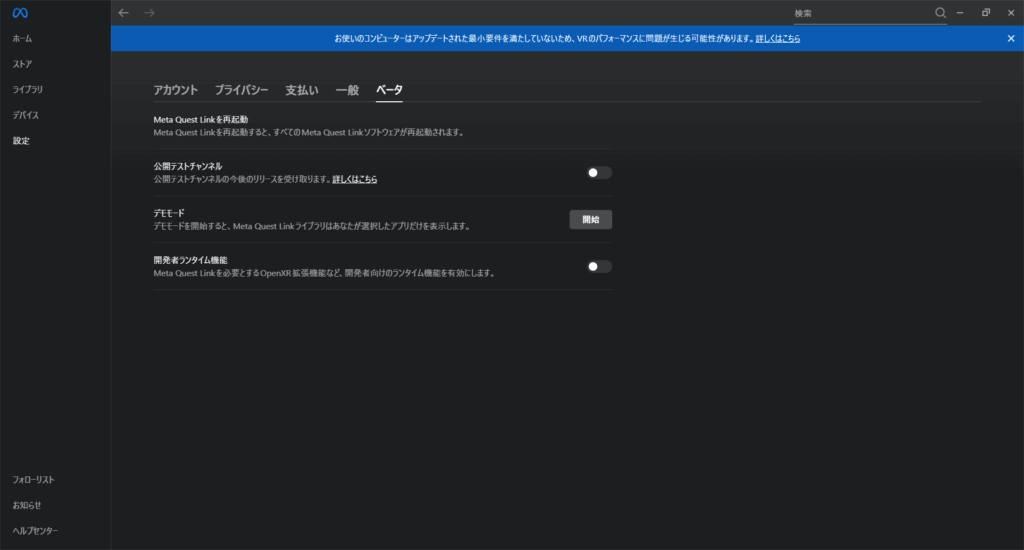Click the 公開テストチャンネル heading text
The image size is (1024, 550).
pos(187,167)
